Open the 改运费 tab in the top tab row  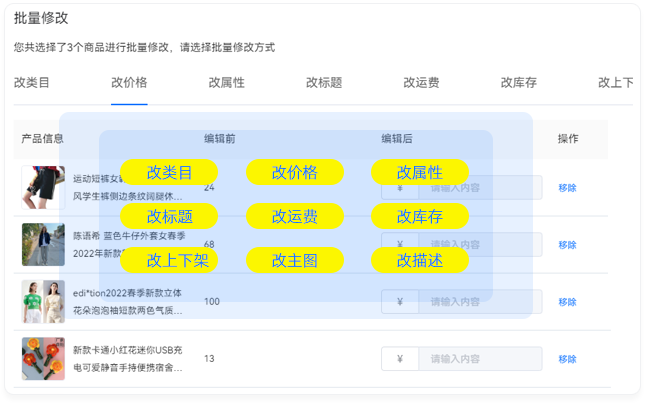421,83
